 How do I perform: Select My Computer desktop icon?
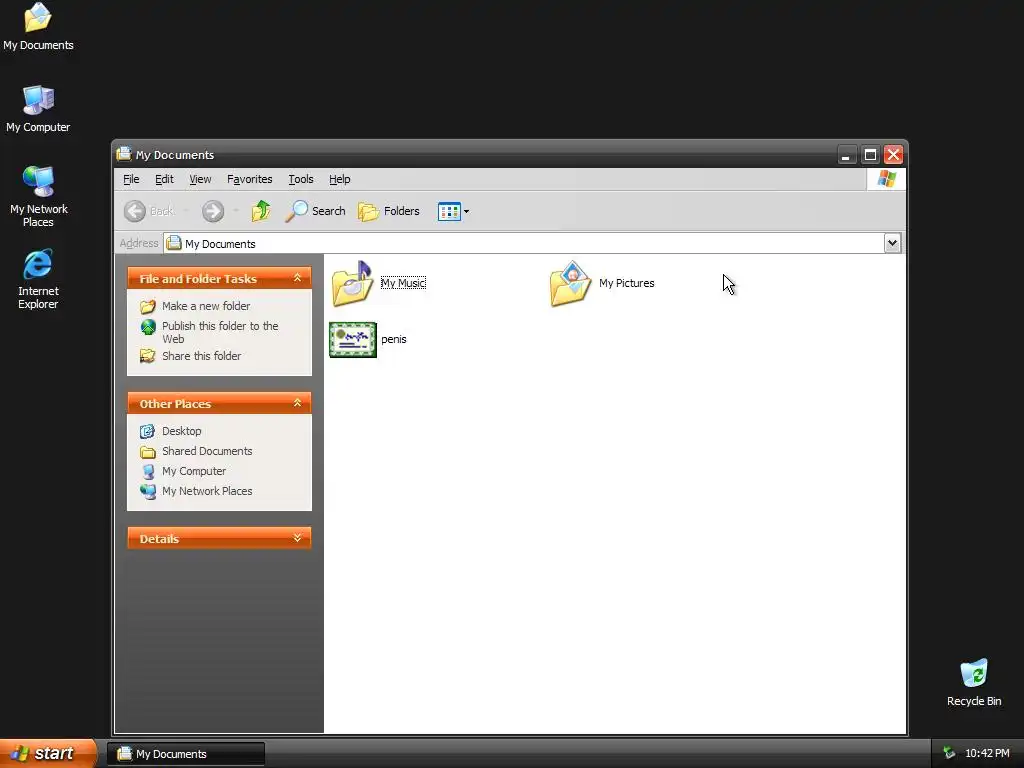[38, 109]
